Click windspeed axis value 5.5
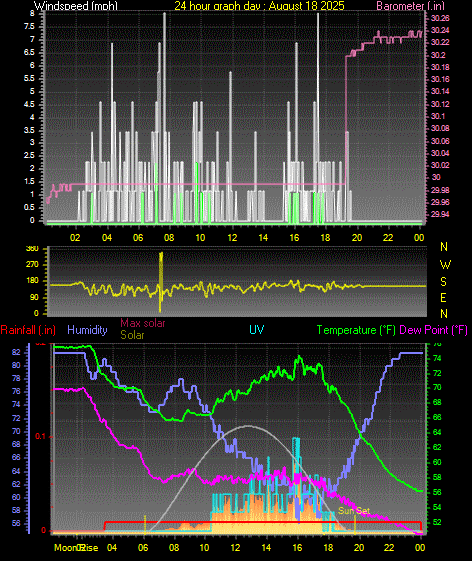The height and width of the screenshot is (561, 472). (29, 78)
